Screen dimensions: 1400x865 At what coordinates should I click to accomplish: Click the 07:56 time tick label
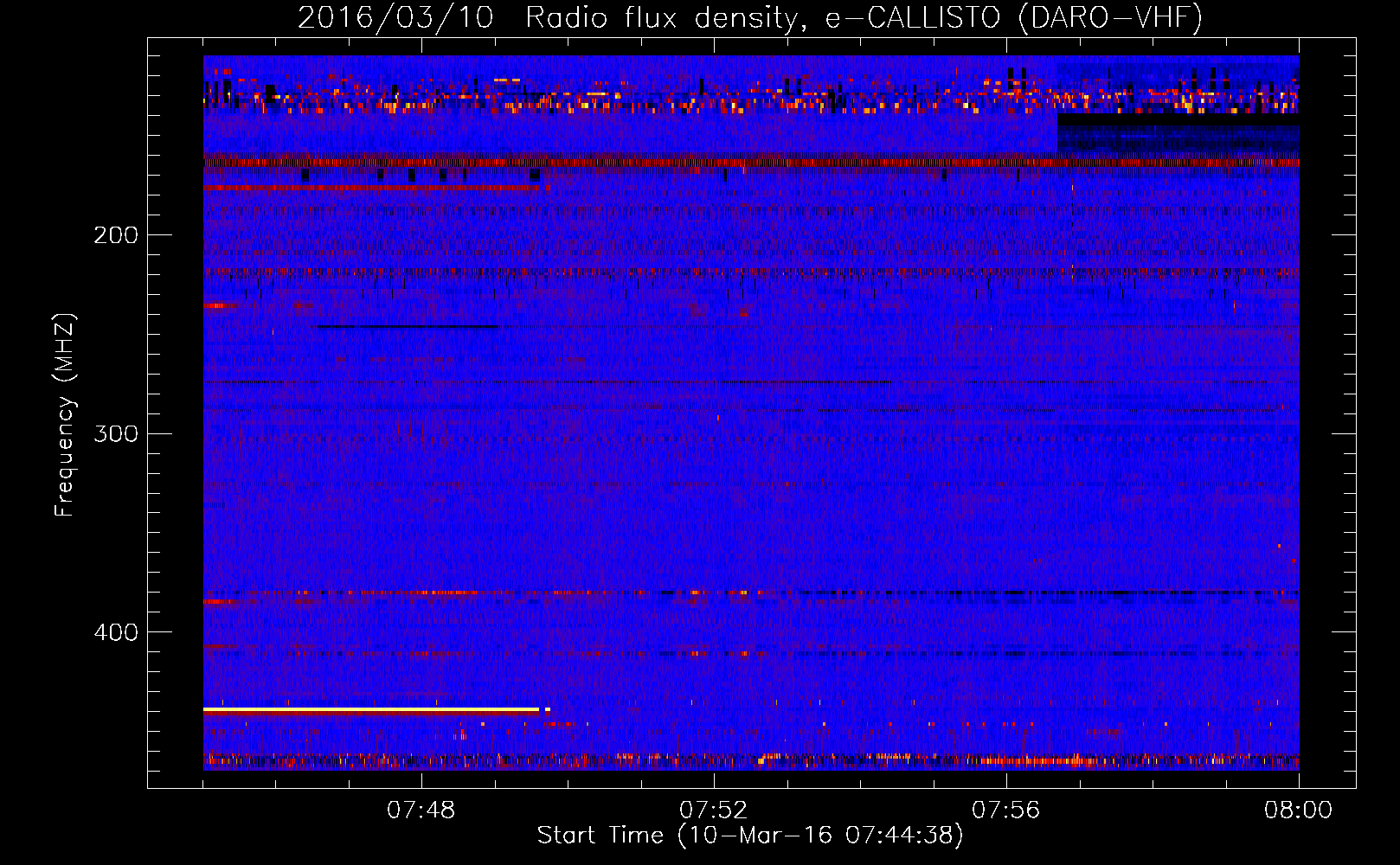[1006, 811]
